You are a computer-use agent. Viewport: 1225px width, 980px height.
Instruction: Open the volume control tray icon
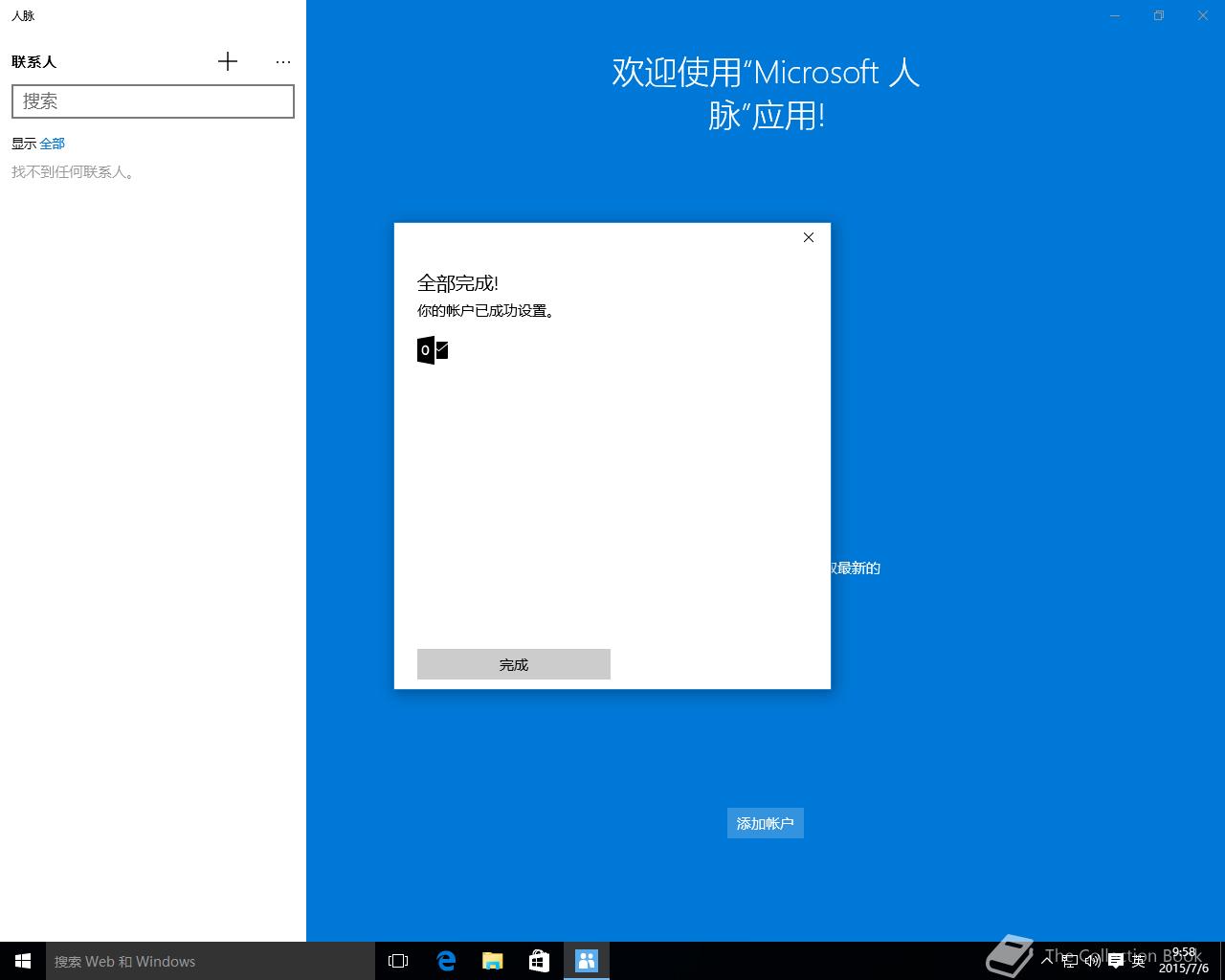point(1093,961)
